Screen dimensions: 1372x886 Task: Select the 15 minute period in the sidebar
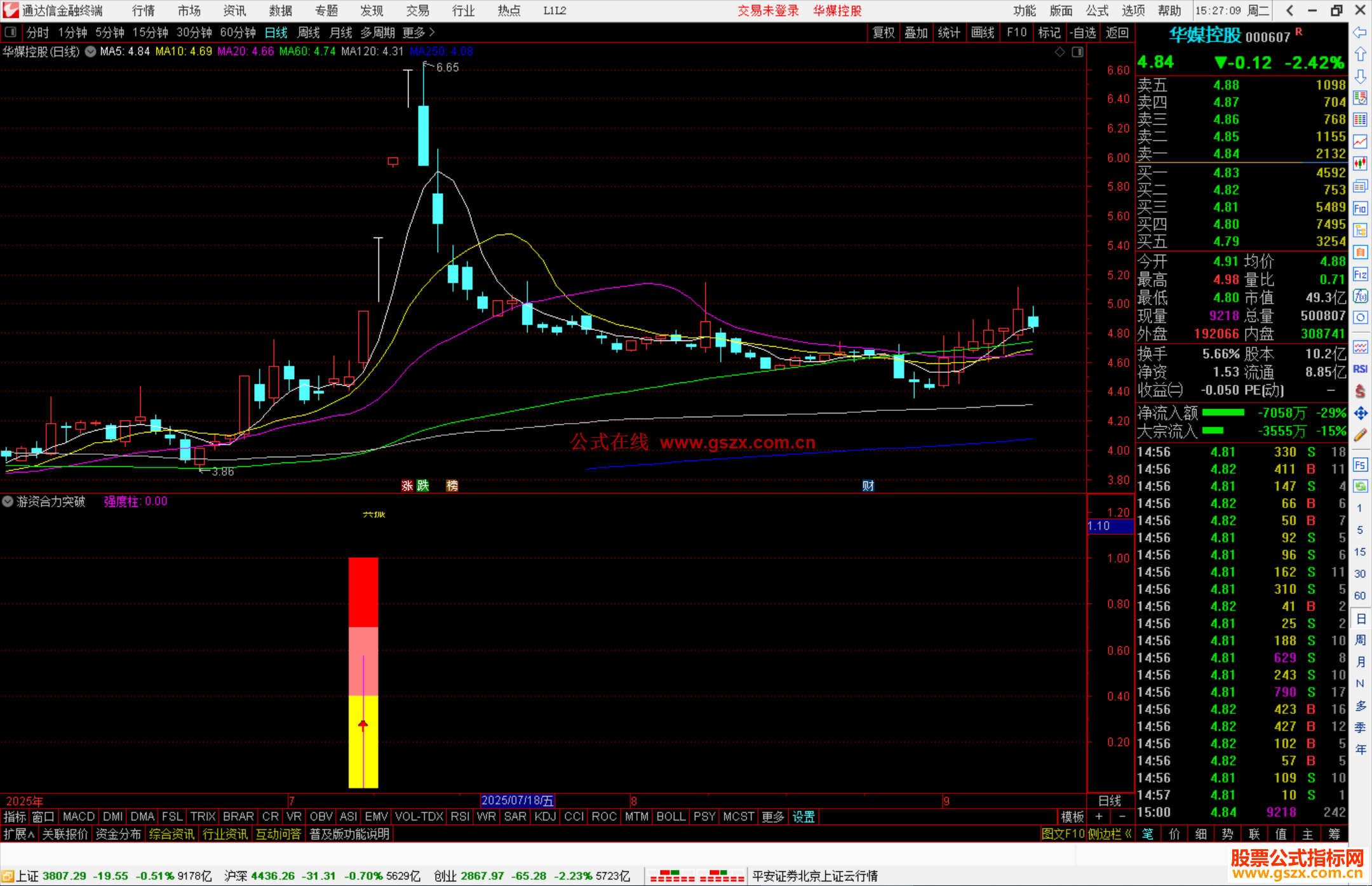pos(1360,552)
